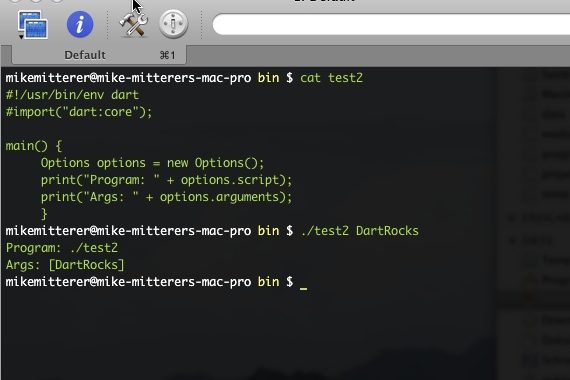The height and width of the screenshot is (380, 570).
Task: Open the small arrow under the windows icon
Action: coord(21,37)
